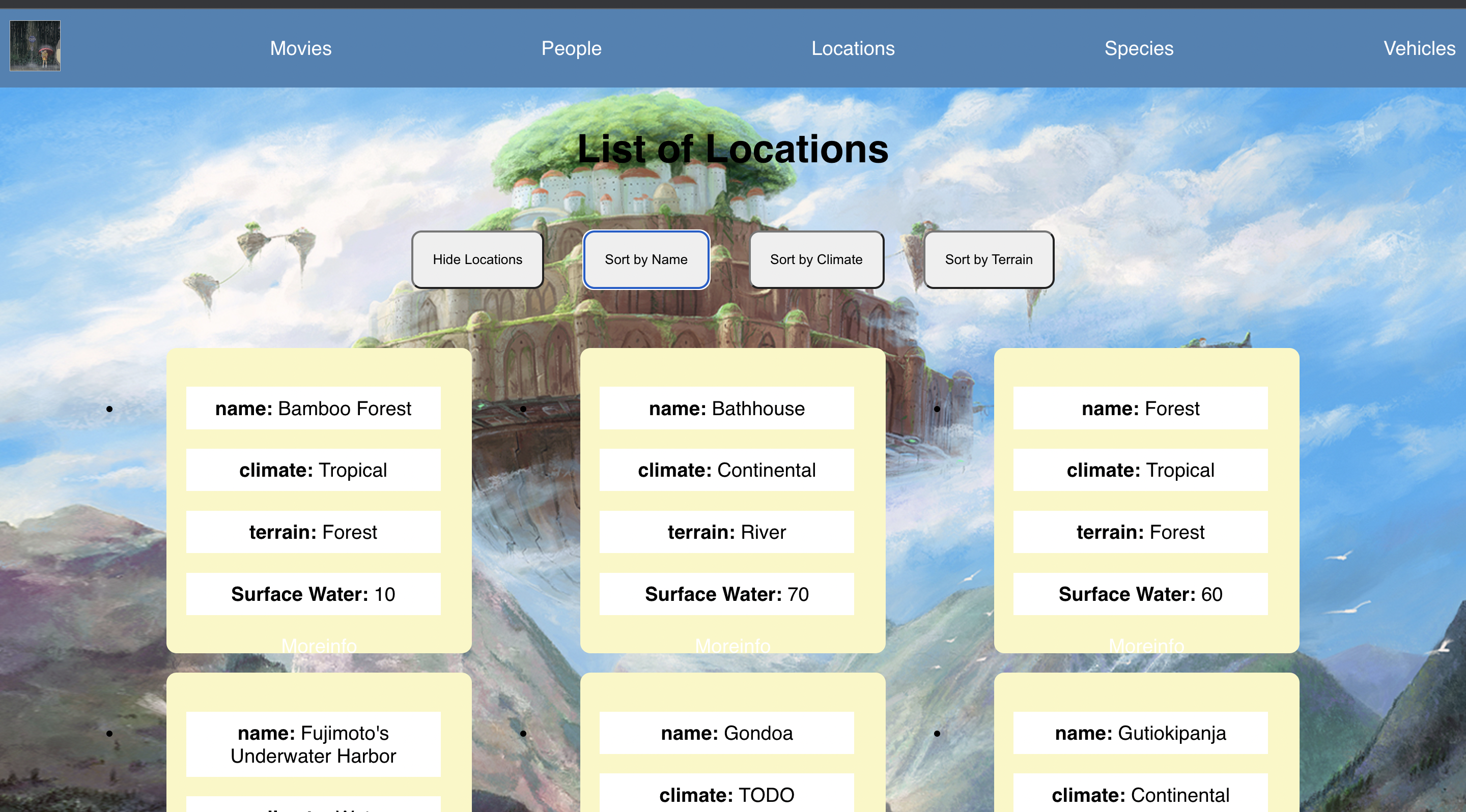Viewport: 1466px width, 812px height.
Task: Navigate to the Species page
Action: coord(1139,48)
